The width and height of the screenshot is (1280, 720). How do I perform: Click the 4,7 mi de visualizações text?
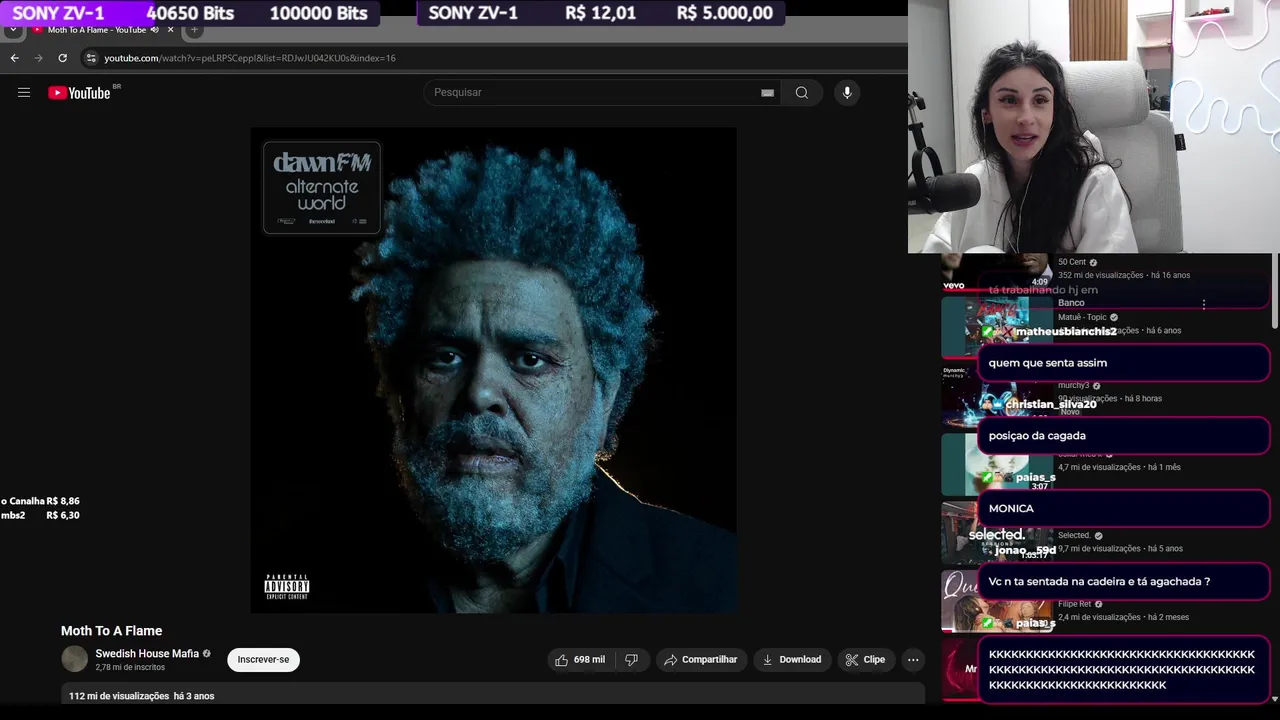click(1099, 467)
